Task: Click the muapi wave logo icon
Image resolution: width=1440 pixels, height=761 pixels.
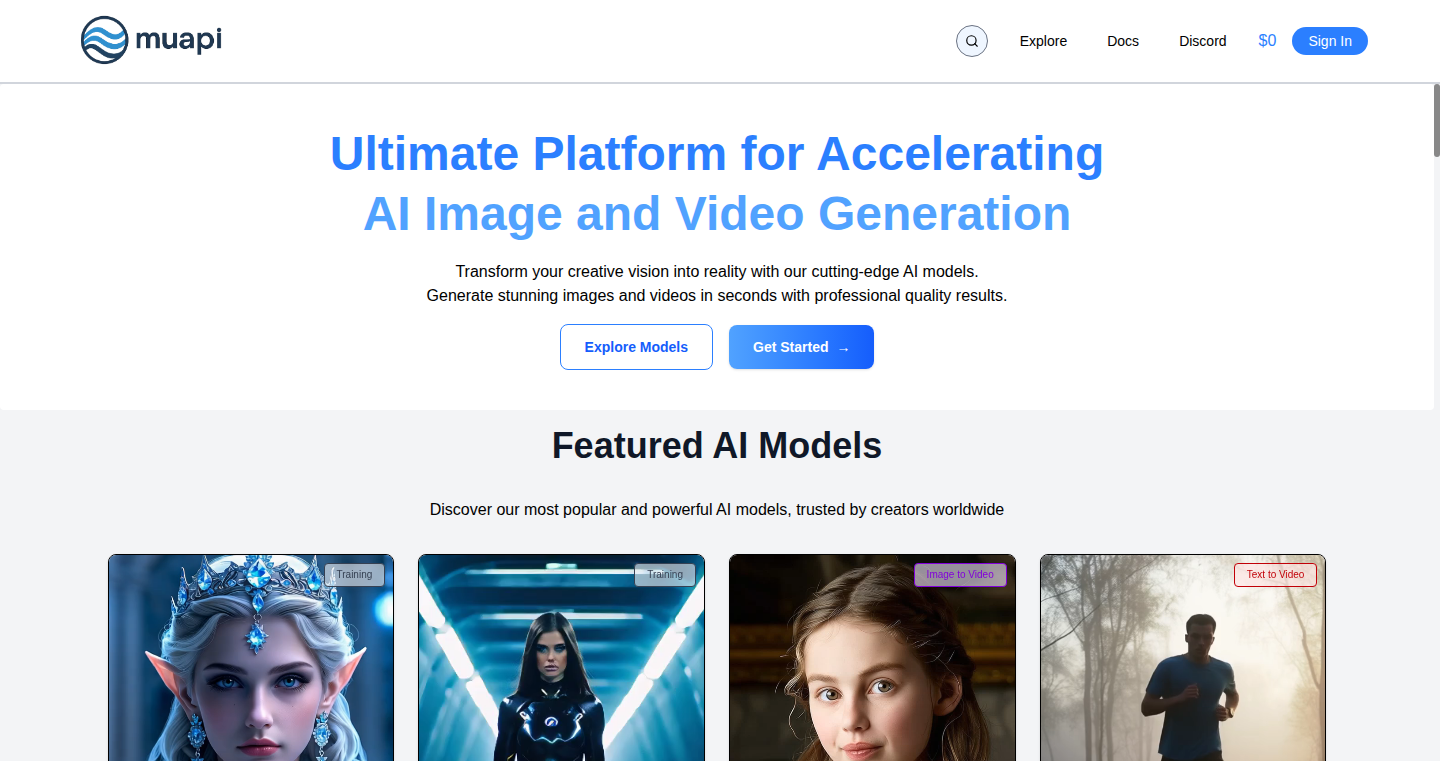Action: 104,40
